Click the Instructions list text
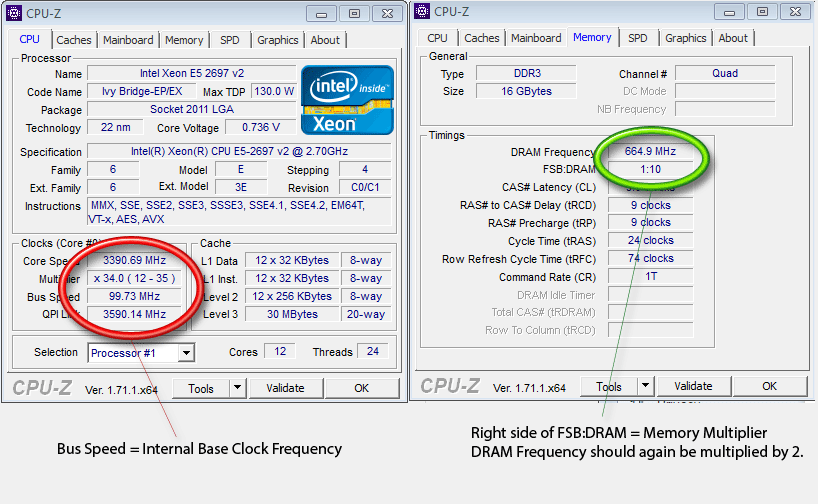 click(x=239, y=212)
